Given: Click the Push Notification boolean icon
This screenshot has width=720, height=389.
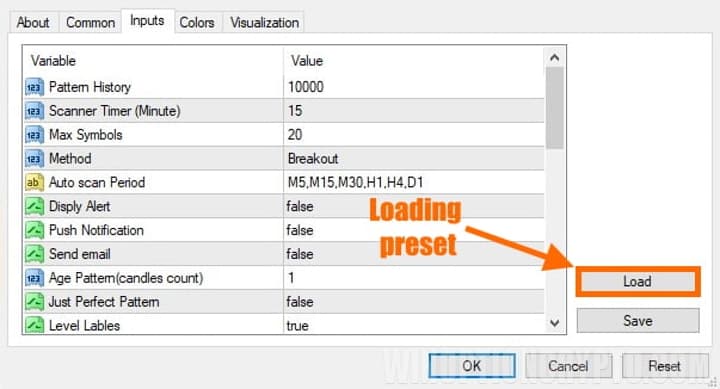Looking at the screenshot, I should pyautogui.click(x=34, y=230).
